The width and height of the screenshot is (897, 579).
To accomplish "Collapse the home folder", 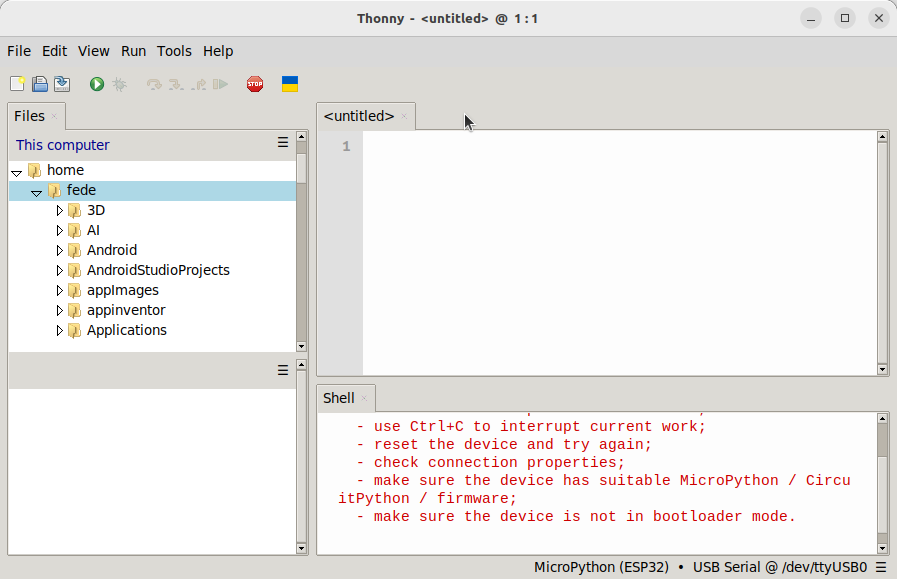I will coord(17,172).
